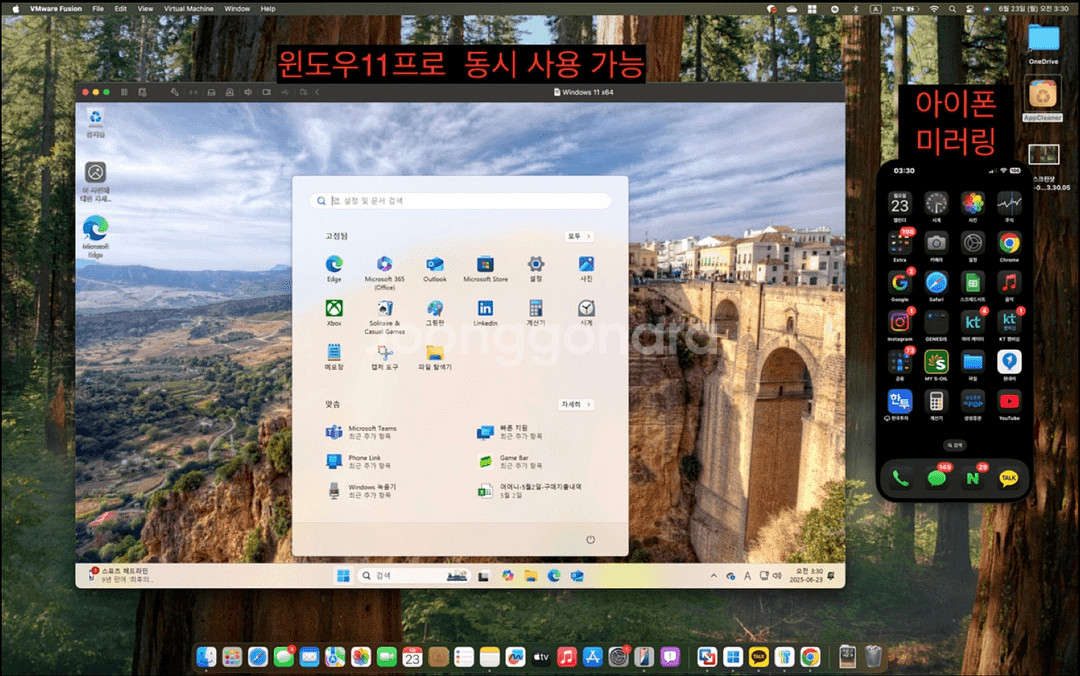Open 파일 탐색기 in the Start menu

pyautogui.click(x=435, y=357)
